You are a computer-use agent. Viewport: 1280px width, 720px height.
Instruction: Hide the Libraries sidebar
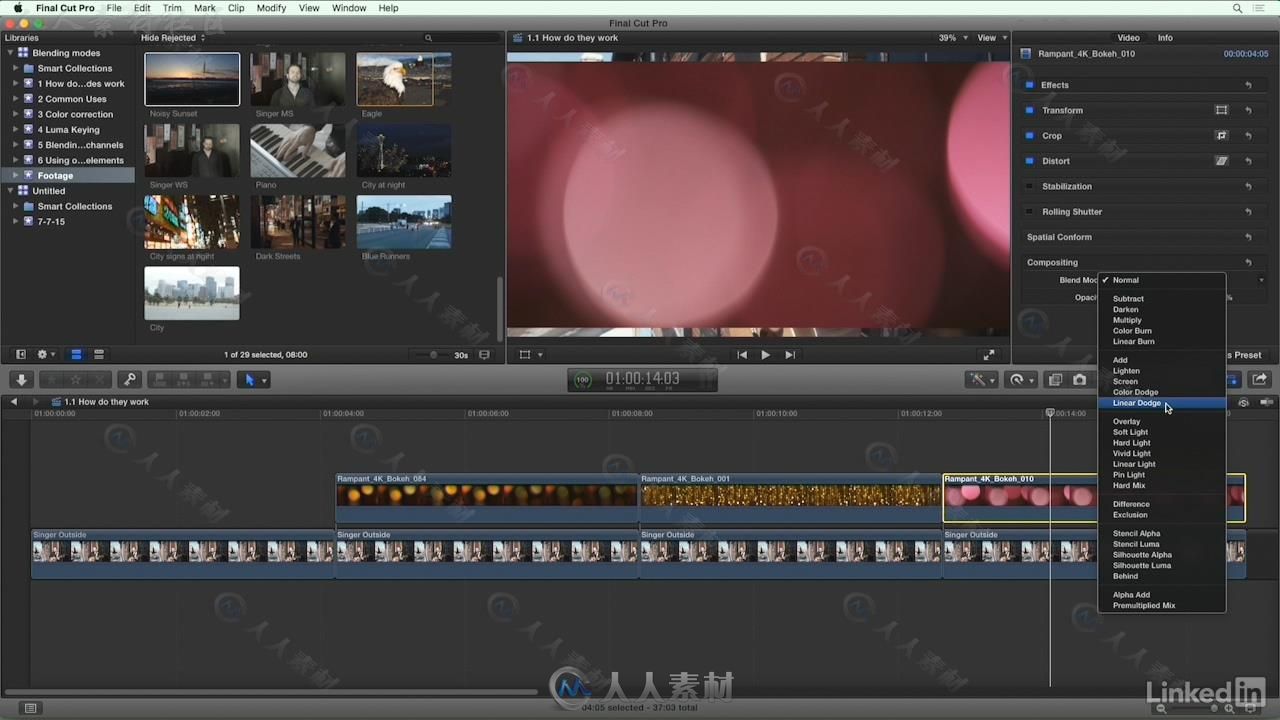point(21,355)
